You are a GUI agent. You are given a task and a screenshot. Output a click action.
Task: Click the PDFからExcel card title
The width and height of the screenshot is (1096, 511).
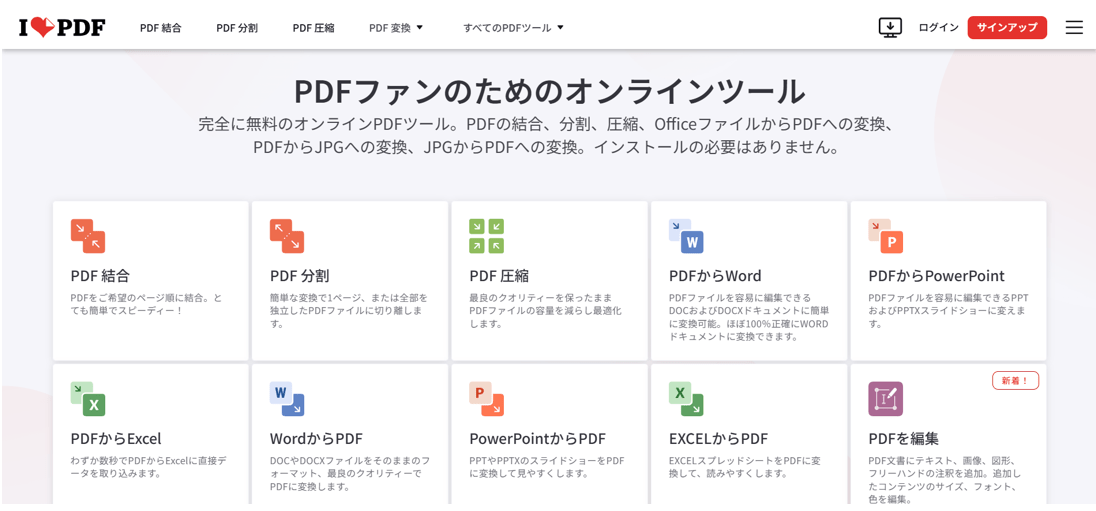coord(116,439)
